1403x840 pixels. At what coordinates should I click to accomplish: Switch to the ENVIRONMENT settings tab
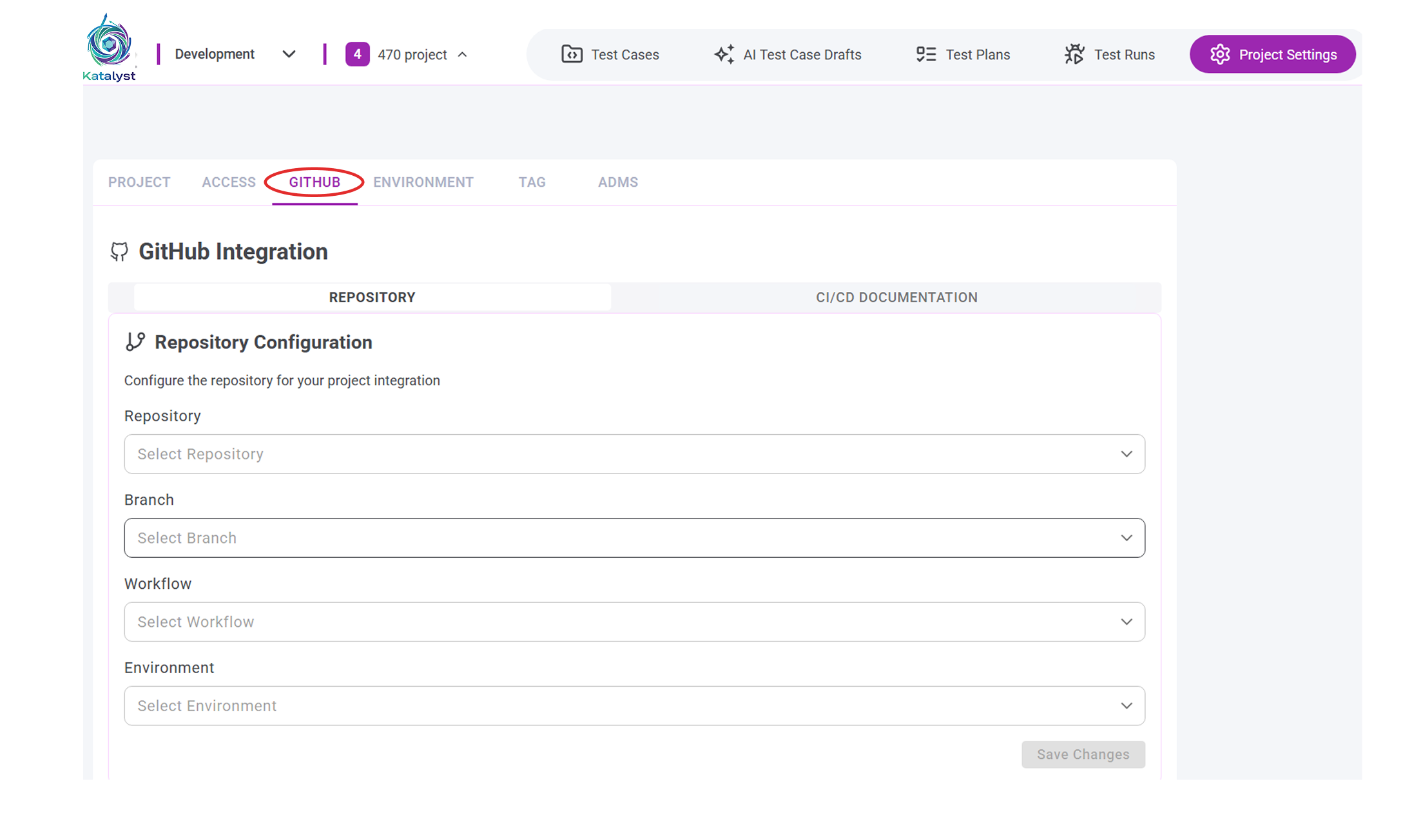[x=423, y=182]
